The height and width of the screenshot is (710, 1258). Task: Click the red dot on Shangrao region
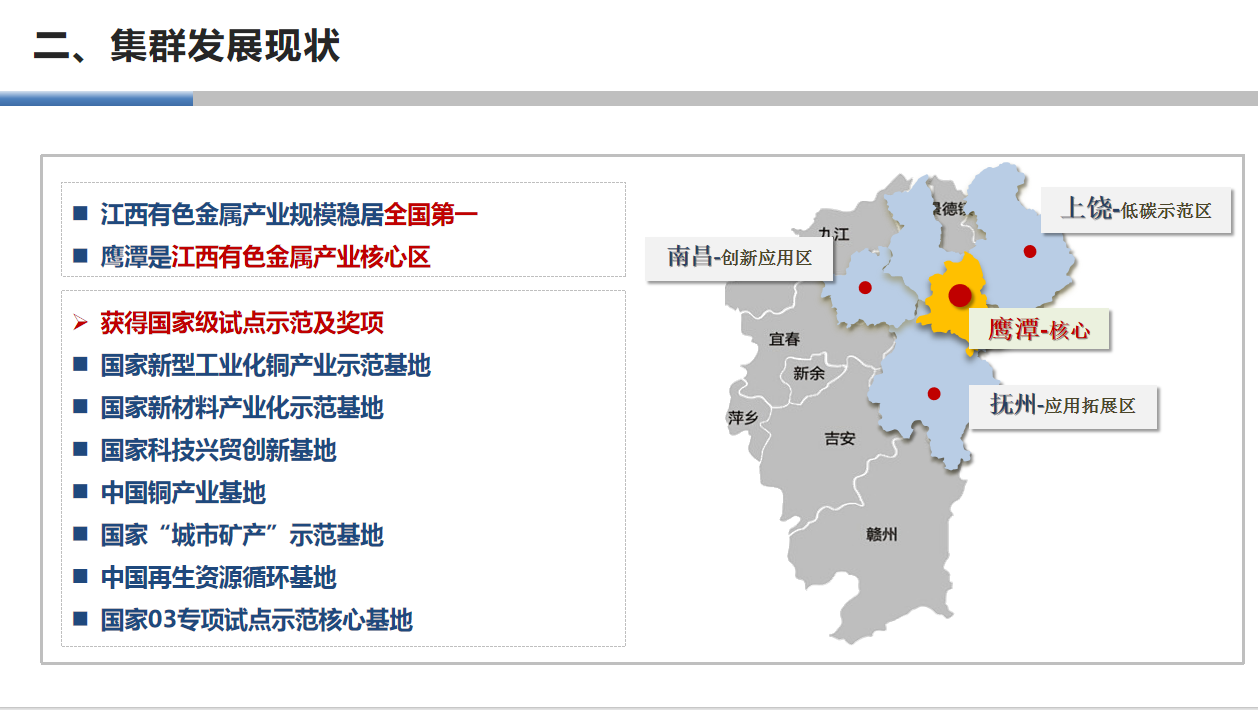[1030, 251]
